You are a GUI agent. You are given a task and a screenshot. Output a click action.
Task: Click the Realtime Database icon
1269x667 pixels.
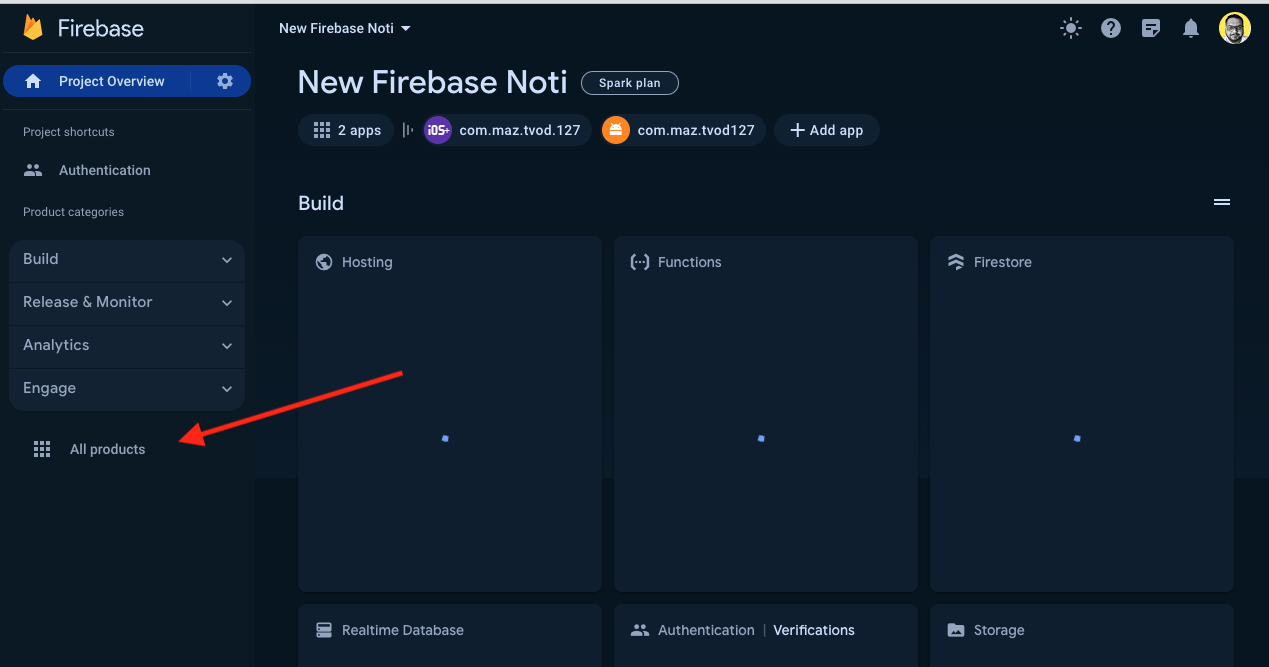(x=324, y=630)
